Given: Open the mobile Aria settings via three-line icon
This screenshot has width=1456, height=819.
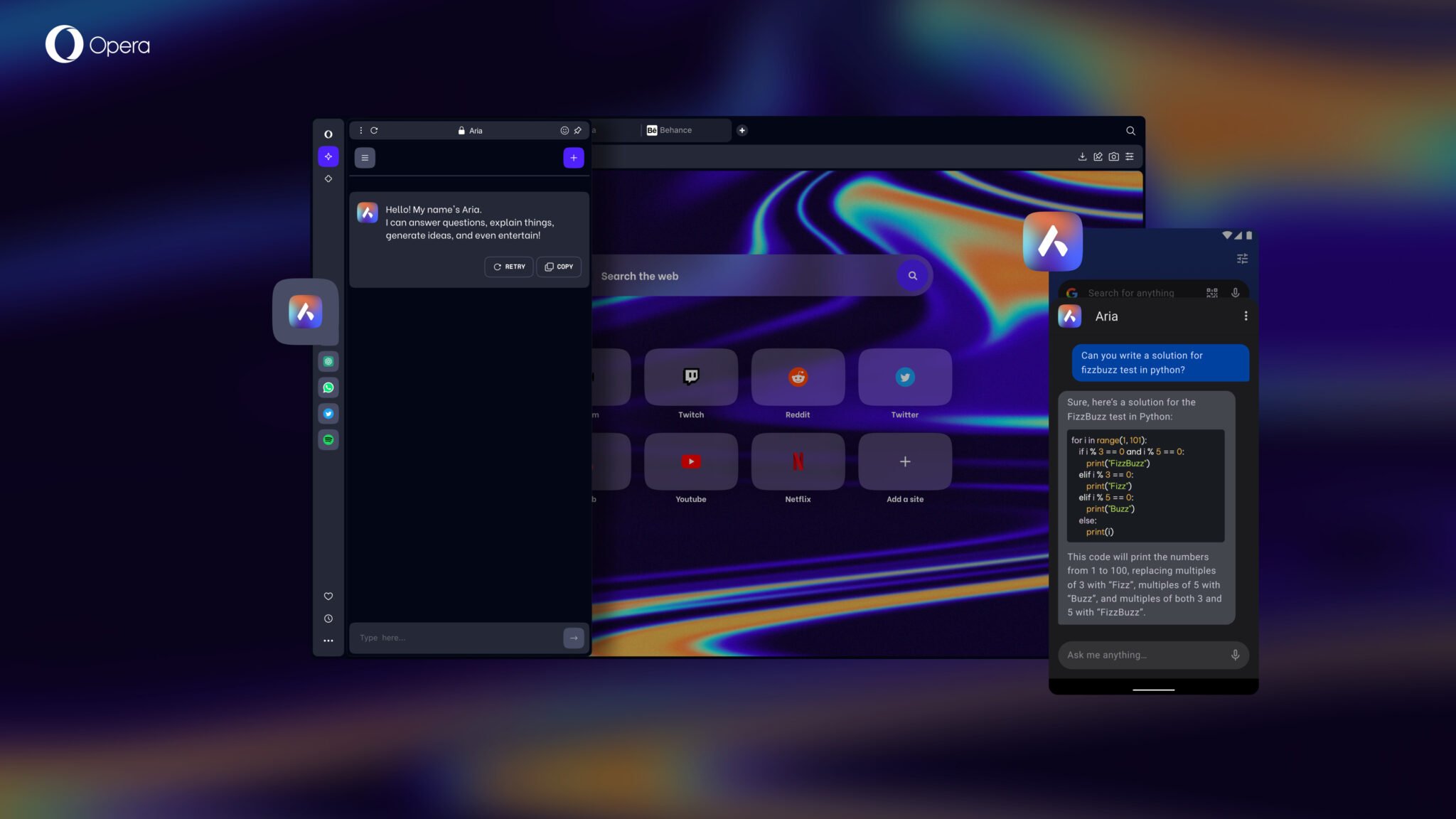Looking at the screenshot, I should 1243,259.
